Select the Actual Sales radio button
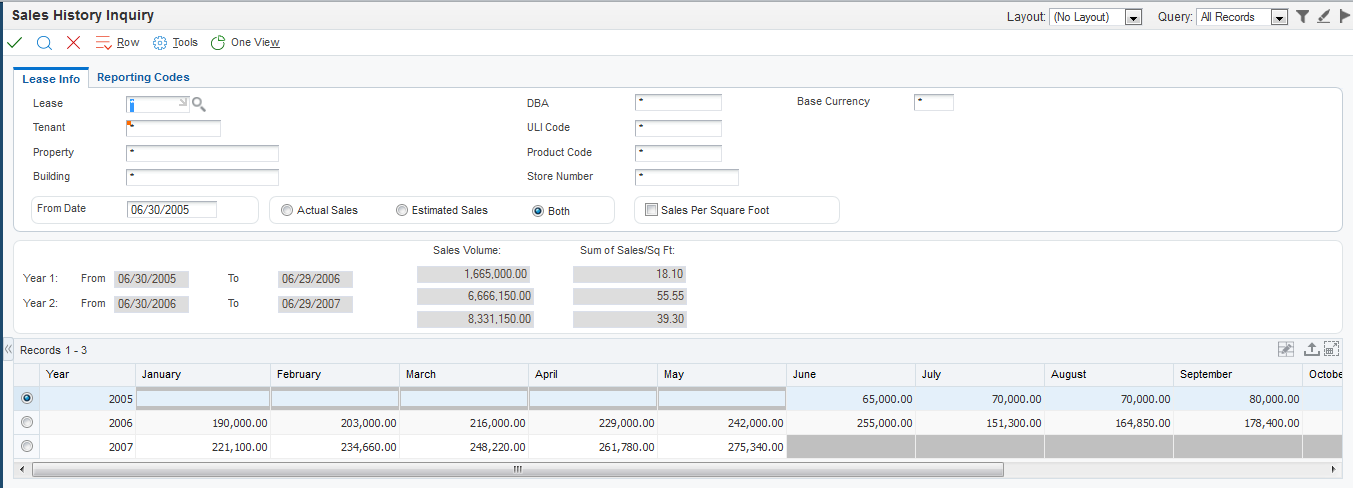 [x=287, y=211]
